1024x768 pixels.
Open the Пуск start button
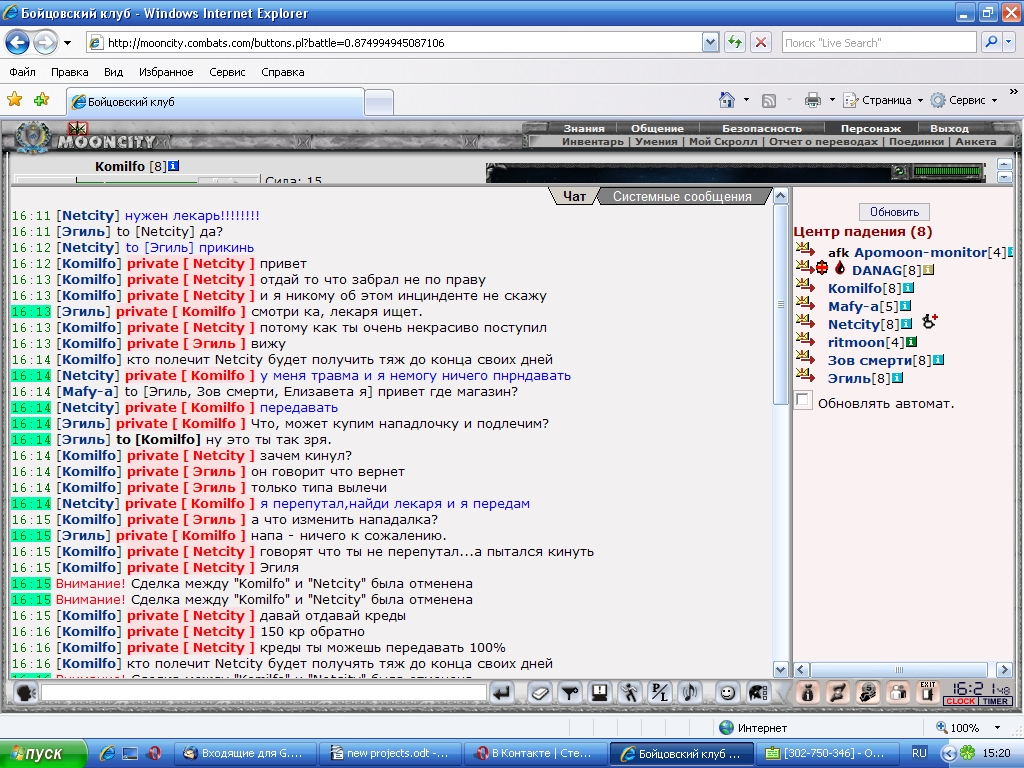coord(43,753)
